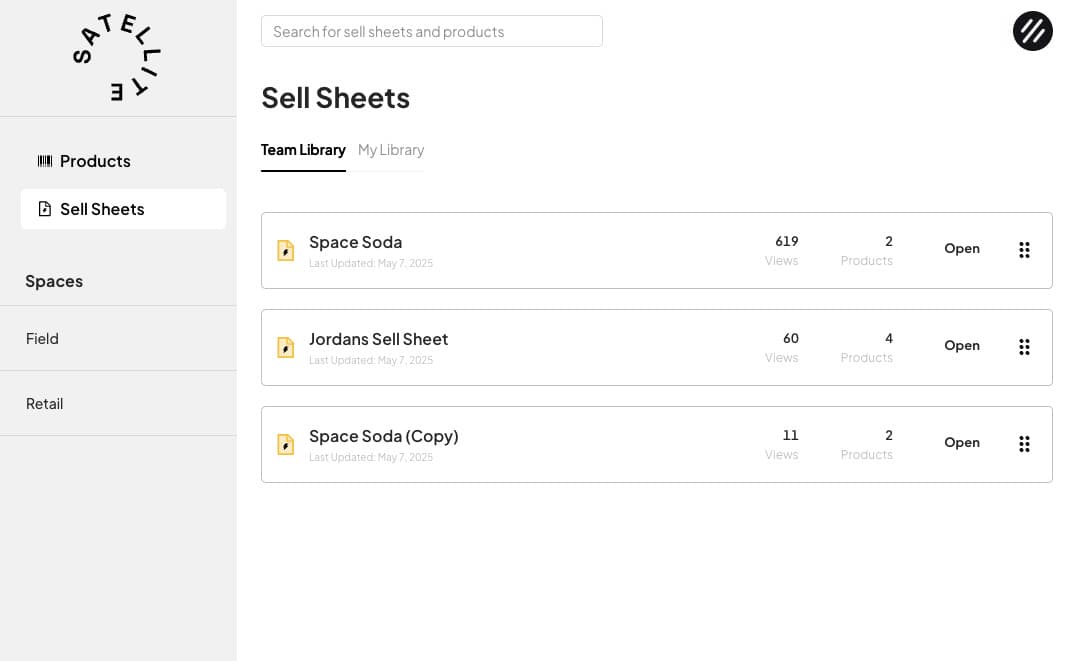Open the dots menu for Jordans Sell Sheet
The height and width of the screenshot is (661, 1071).
coord(1024,347)
